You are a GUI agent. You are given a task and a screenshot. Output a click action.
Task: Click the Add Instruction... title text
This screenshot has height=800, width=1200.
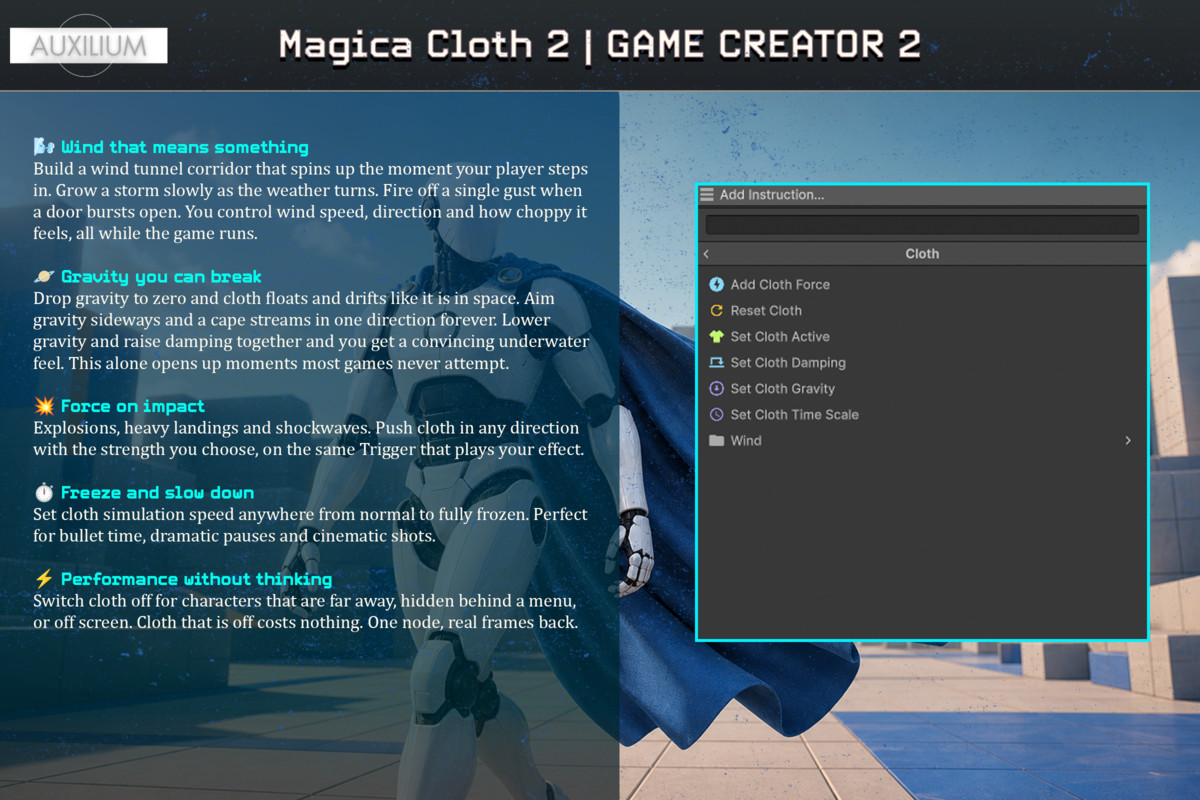pos(772,195)
